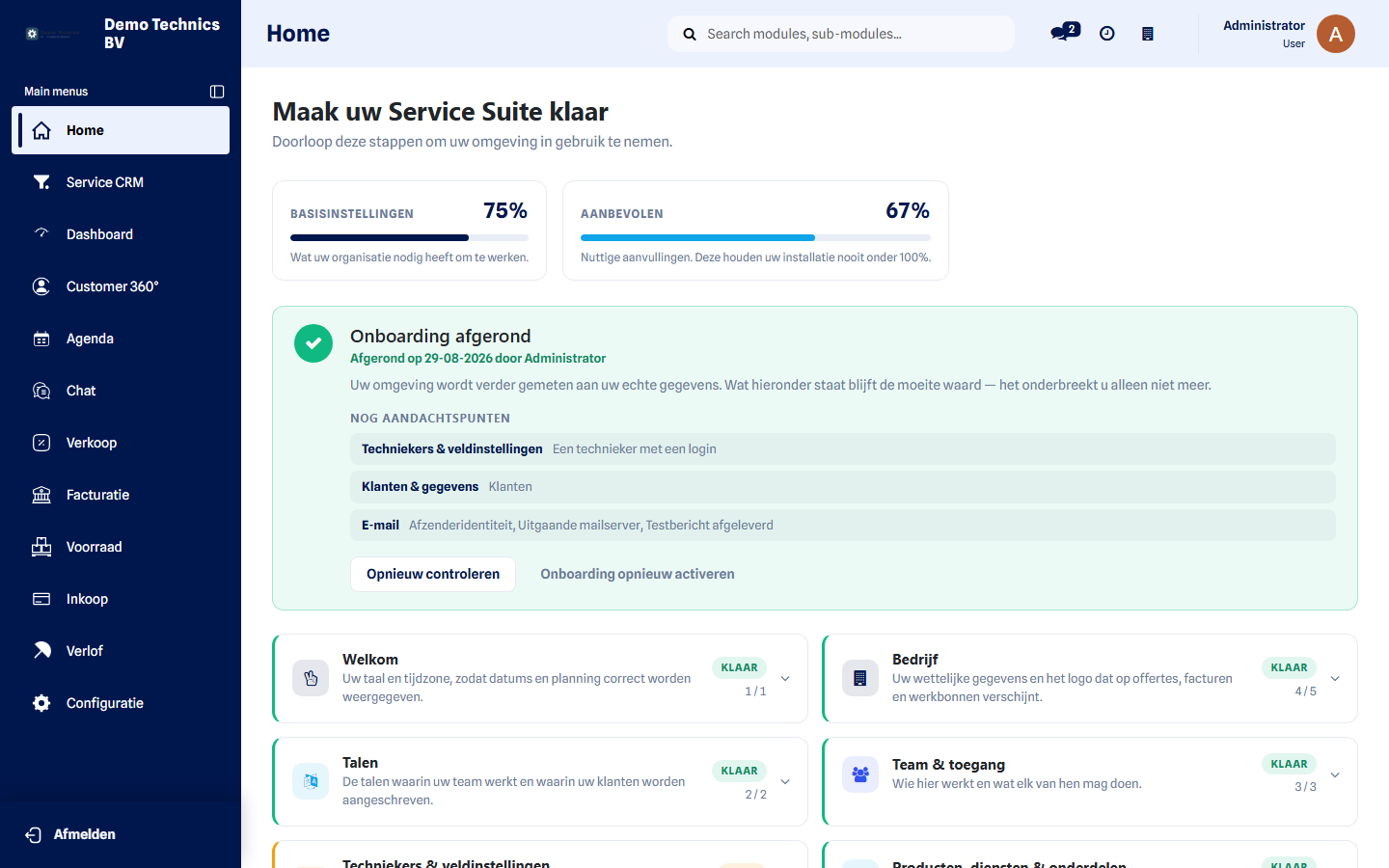This screenshot has height=868, width=1389.
Task: Click the 1 / 1 count on Welkom card
Action: 755,692
